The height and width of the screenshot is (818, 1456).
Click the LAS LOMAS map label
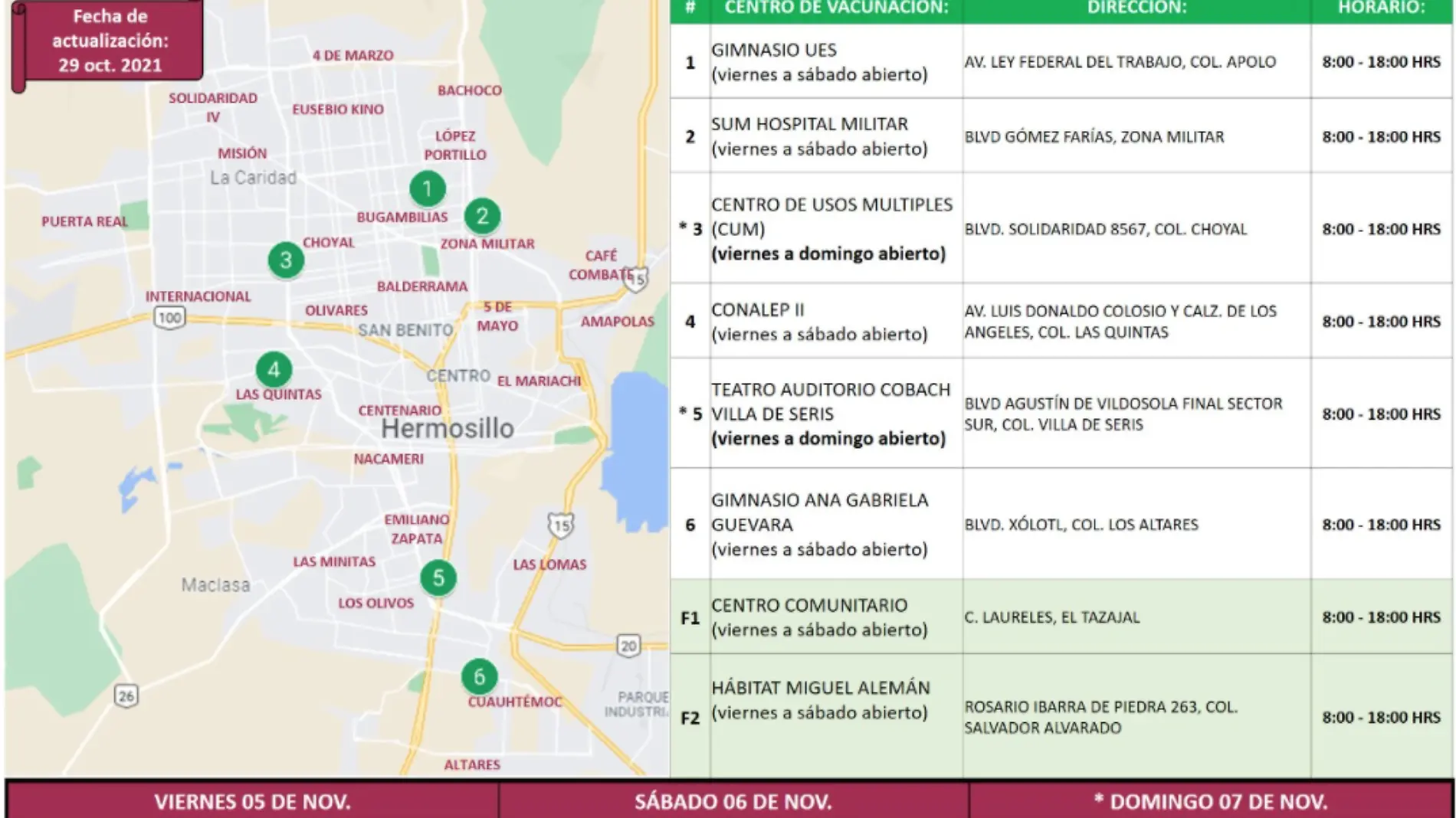(549, 564)
